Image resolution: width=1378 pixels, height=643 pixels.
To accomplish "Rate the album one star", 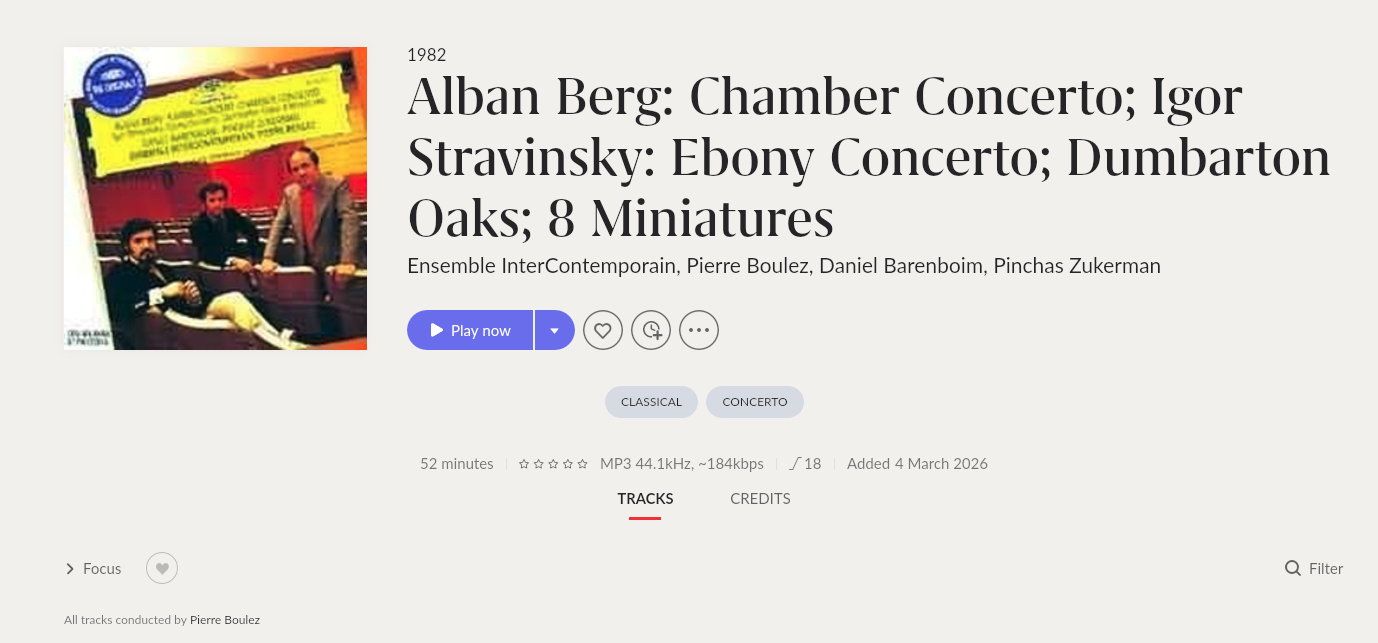I will pyautogui.click(x=524, y=464).
